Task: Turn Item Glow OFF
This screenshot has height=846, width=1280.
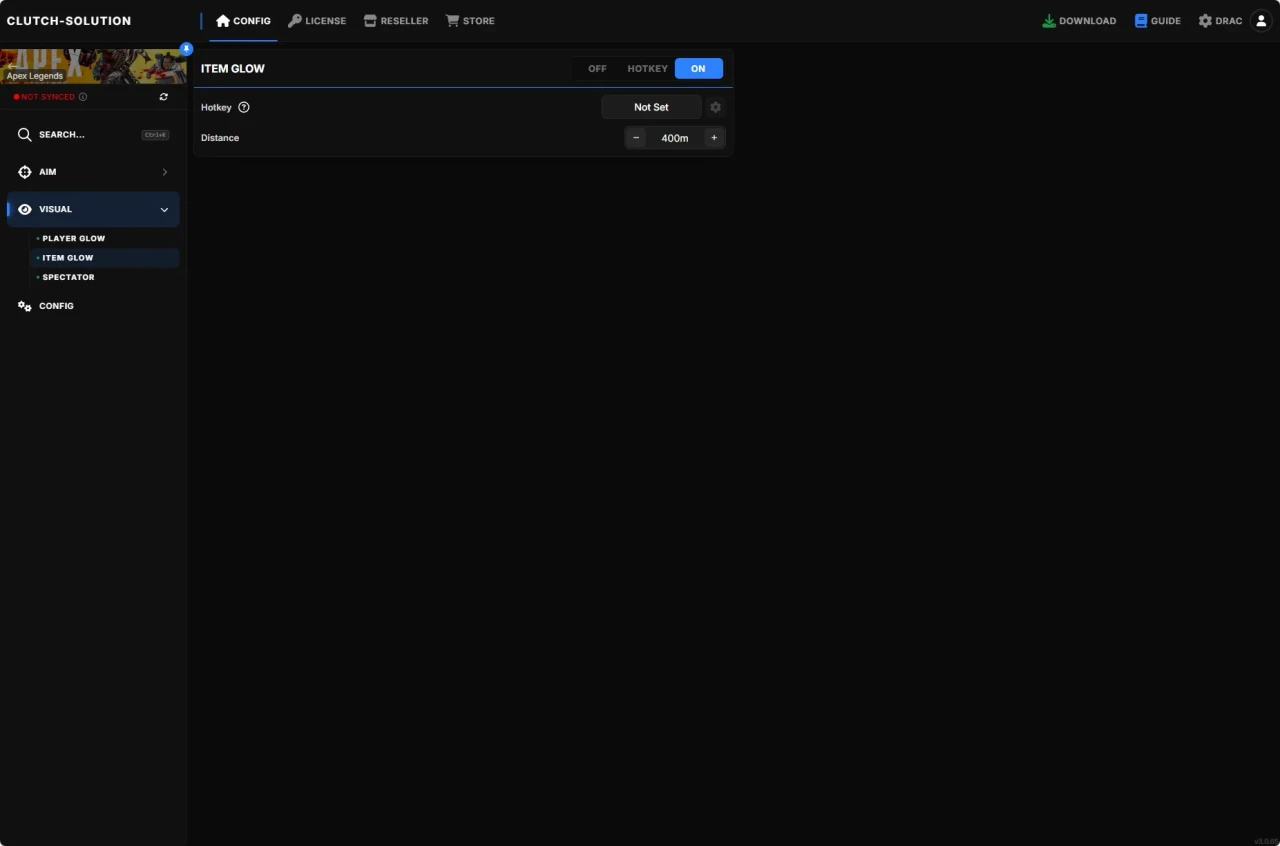Action: pyautogui.click(x=597, y=68)
